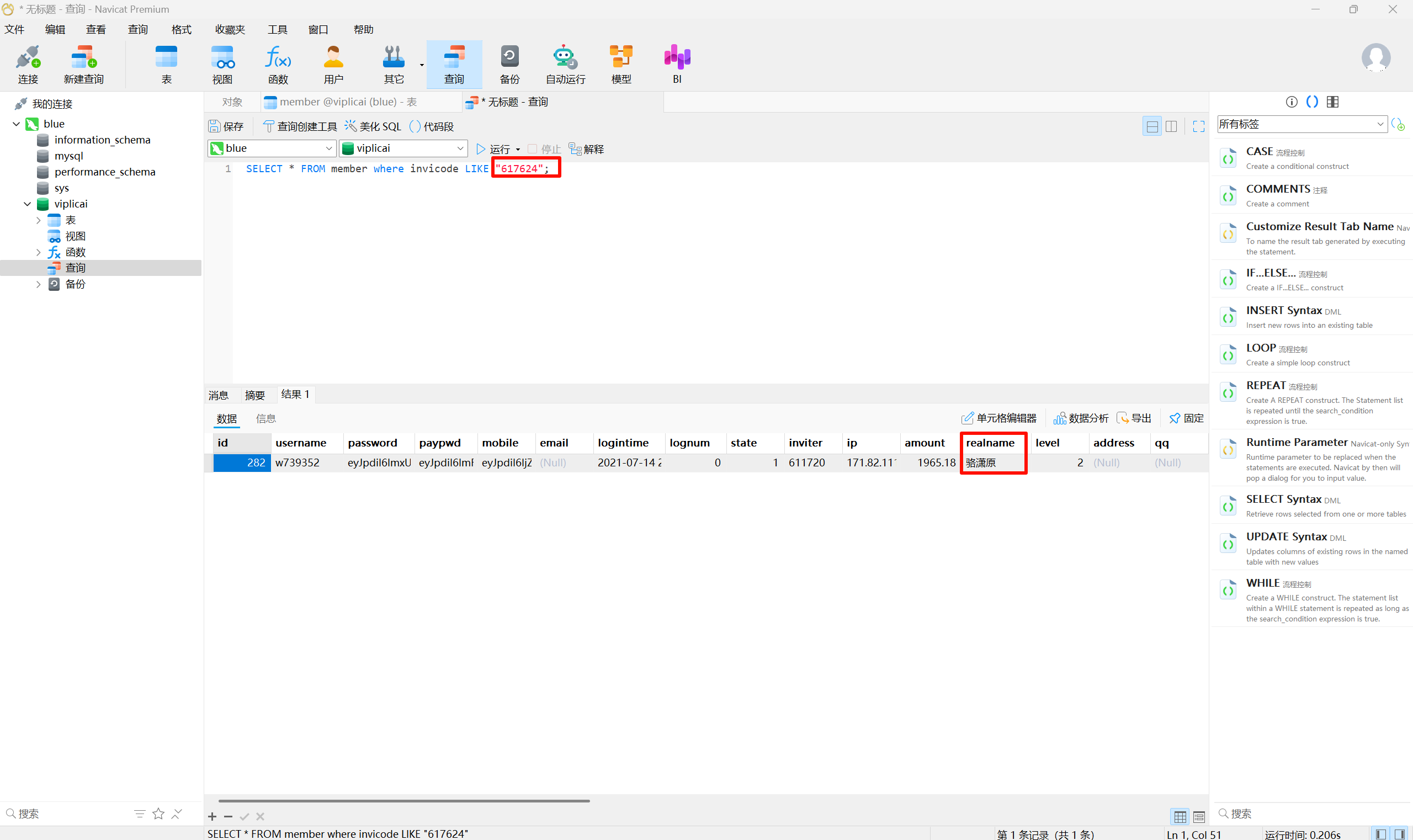Select the SELECT Syntax snippet
Screen dimensions: 1413x840
[x=1311, y=506]
